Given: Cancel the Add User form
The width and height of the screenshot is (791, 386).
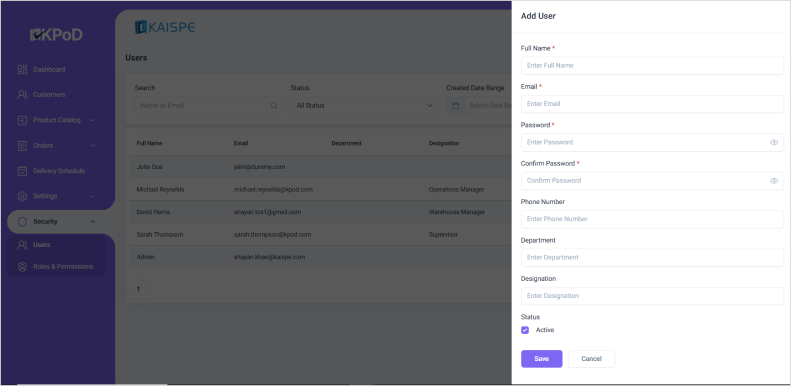Looking at the screenshot, I should 591,359.
